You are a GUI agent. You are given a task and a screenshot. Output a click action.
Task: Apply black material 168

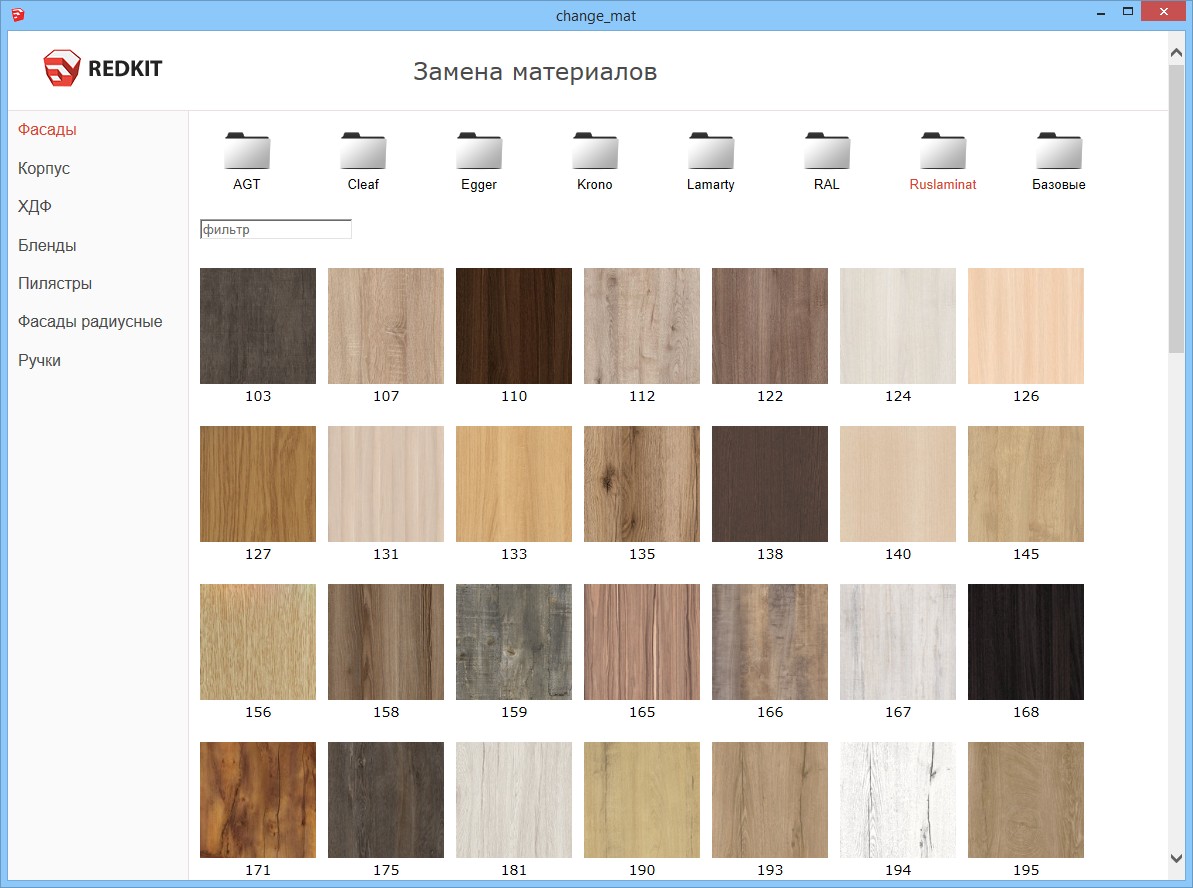click(x=1026, y=642)
